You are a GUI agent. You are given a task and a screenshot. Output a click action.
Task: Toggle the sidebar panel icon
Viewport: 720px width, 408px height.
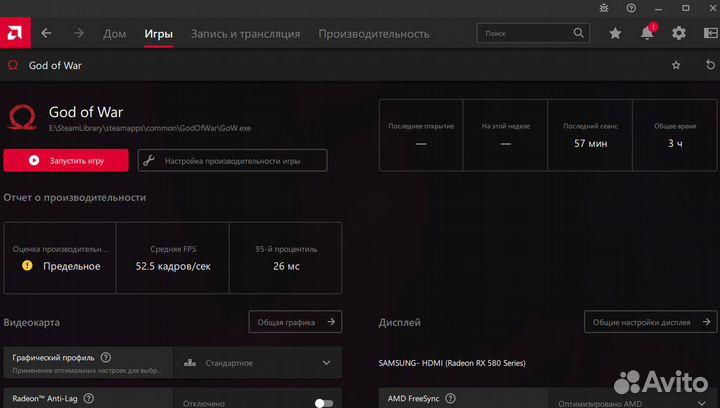point(711,33)
